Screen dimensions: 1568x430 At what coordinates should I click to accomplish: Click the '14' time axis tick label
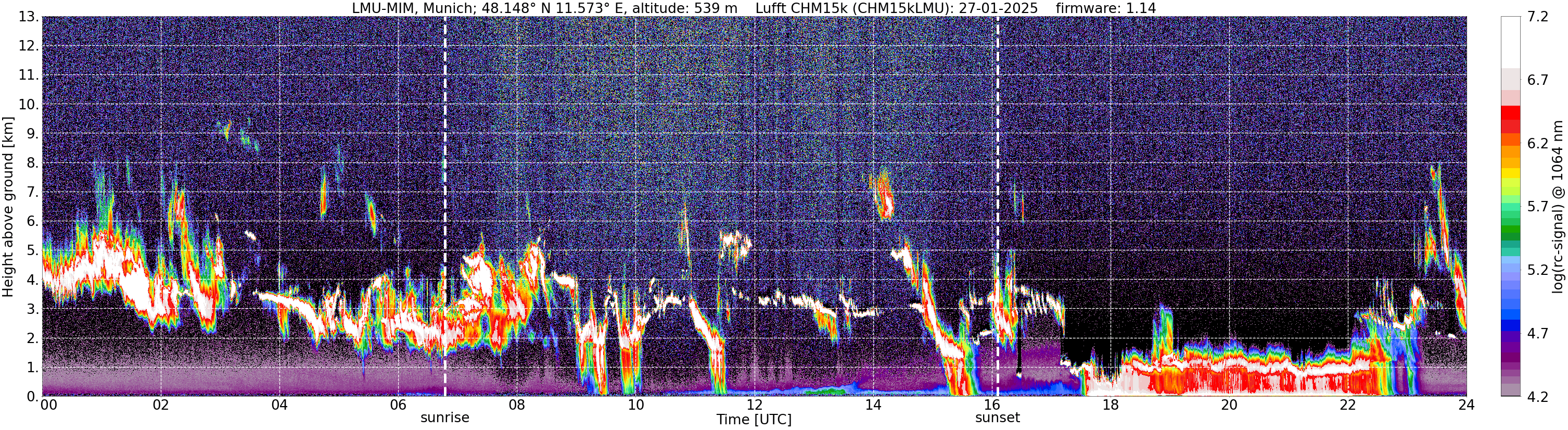tap(873, 404)
